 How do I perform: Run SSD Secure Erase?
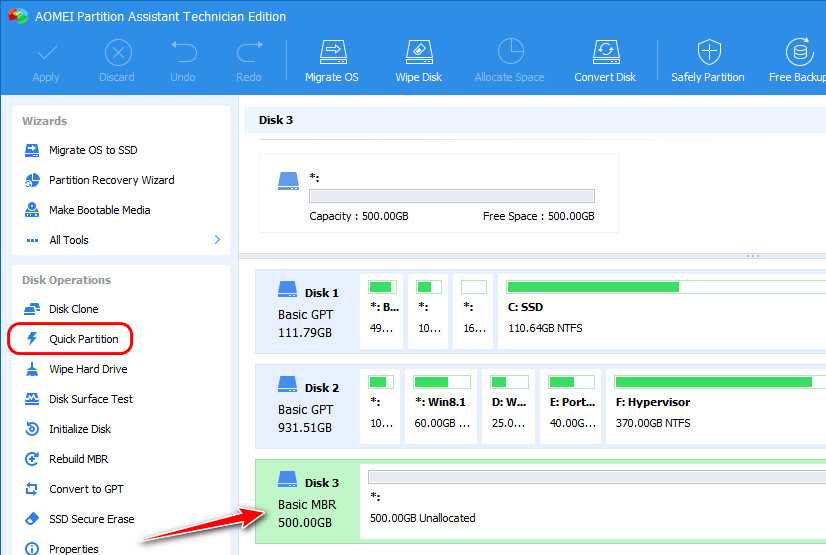click(x=91, y=519)
